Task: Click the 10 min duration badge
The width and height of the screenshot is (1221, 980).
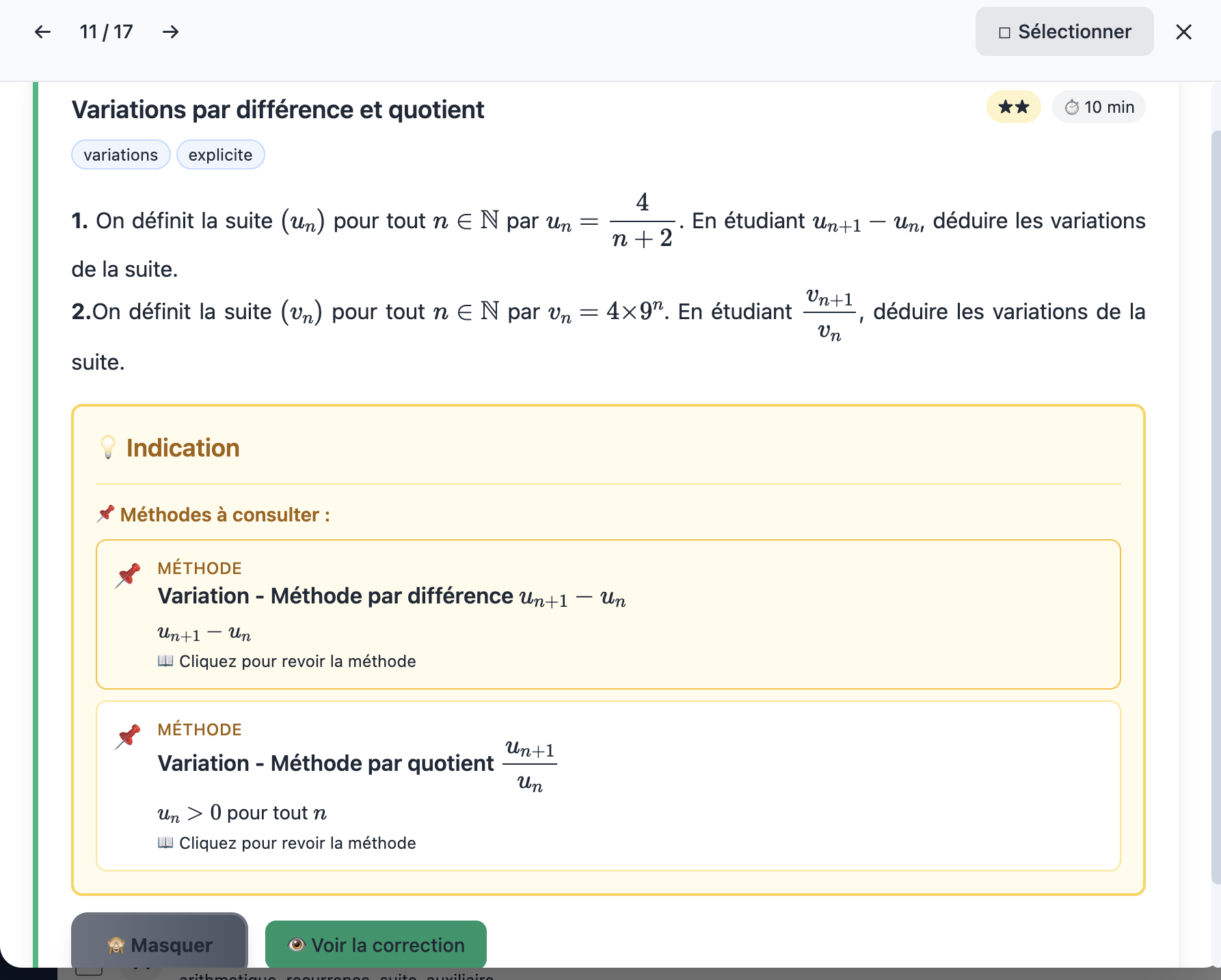Action: [x=1099, y=107]
